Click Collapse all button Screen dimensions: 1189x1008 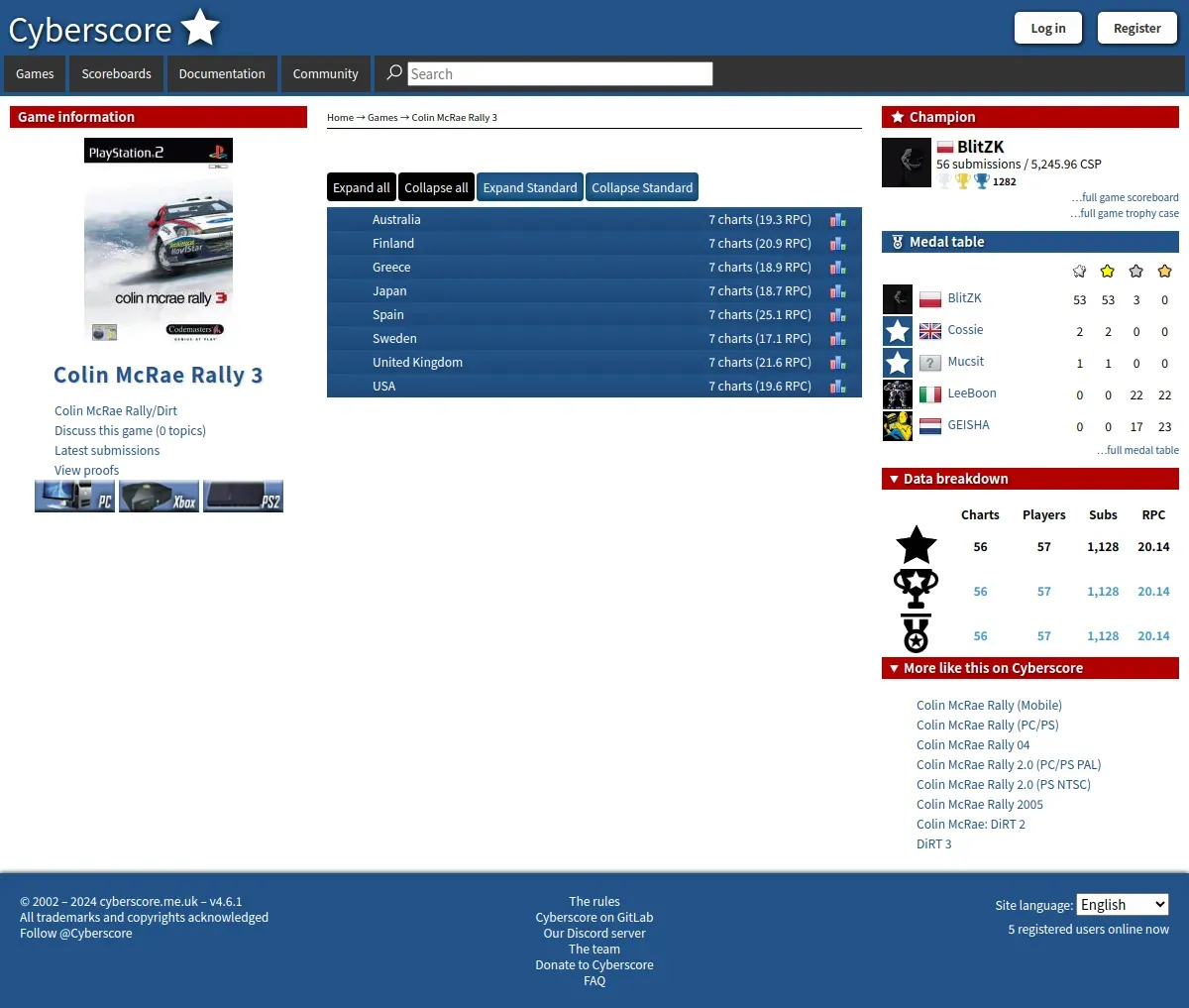436,187
